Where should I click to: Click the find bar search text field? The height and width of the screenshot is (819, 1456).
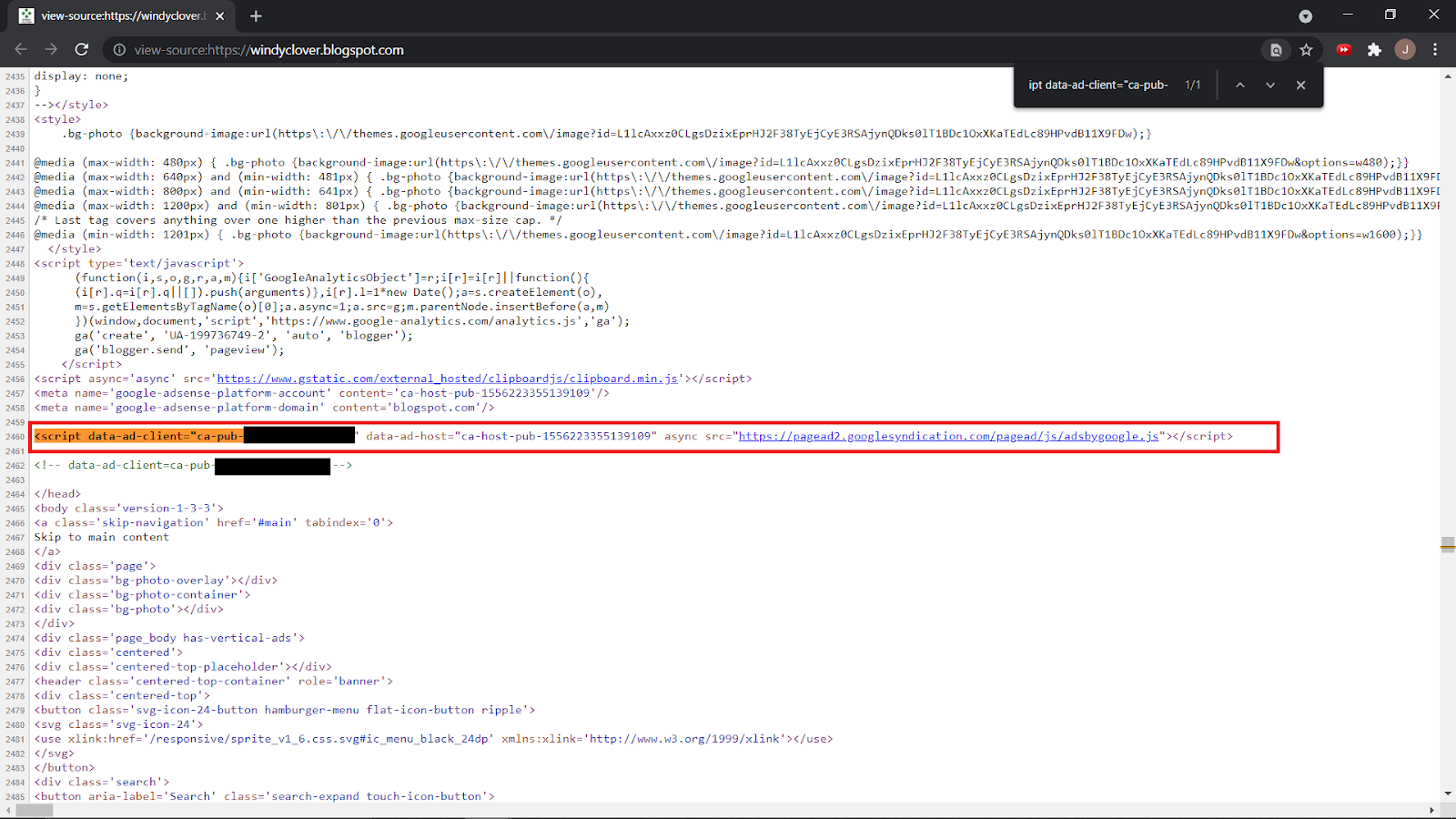tap(1098, 85)
